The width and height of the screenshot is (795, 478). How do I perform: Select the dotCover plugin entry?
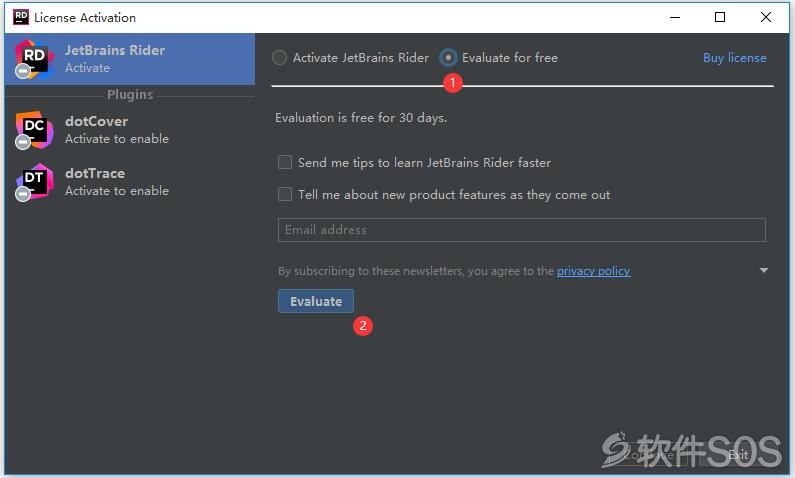point(130,130)
